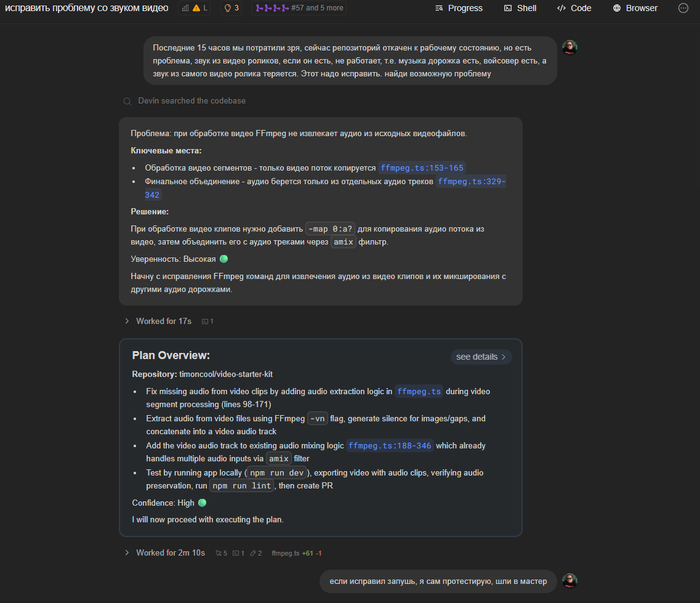Click the user avatar beside first message
Image resolution: width=700 pixels, height=603 pixels.
[569, 47]
